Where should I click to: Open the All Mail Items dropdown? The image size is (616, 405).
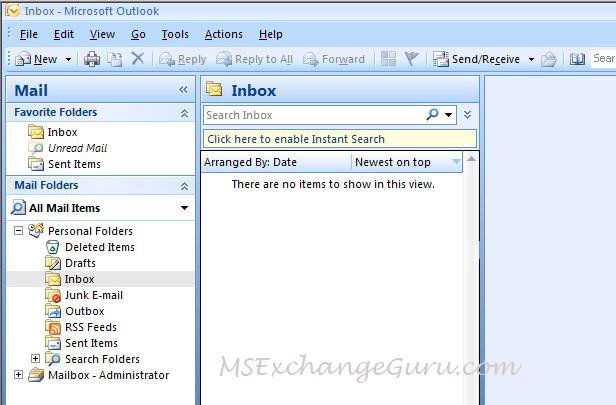pos(184,208)
